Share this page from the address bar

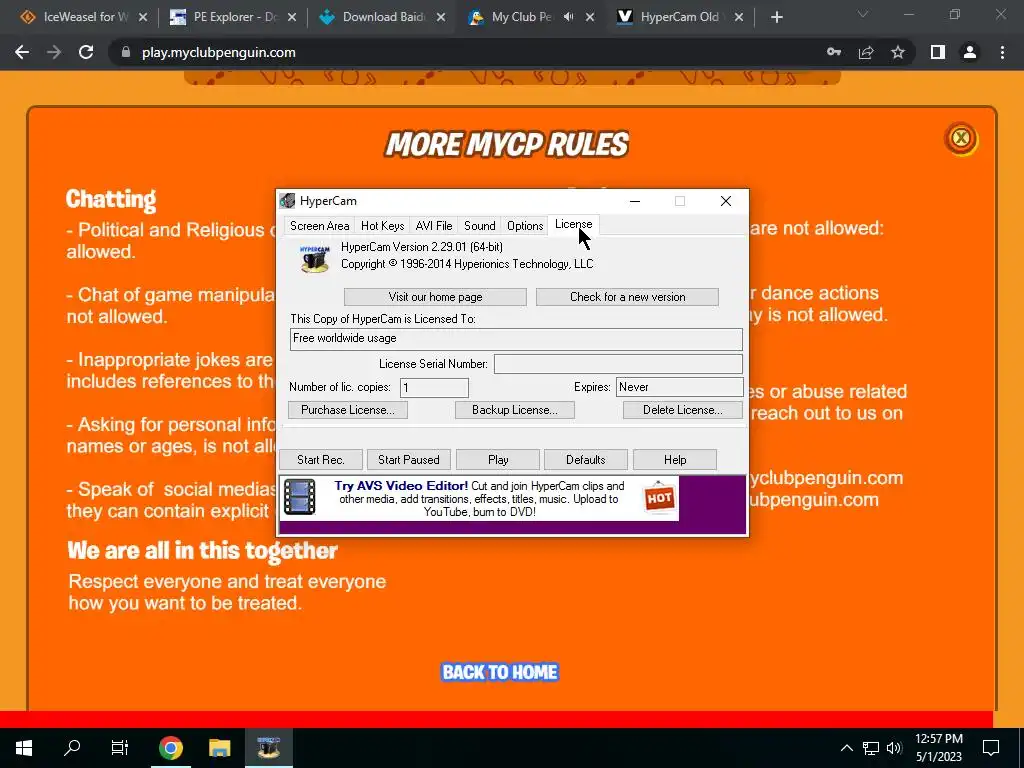pos(866,52)
